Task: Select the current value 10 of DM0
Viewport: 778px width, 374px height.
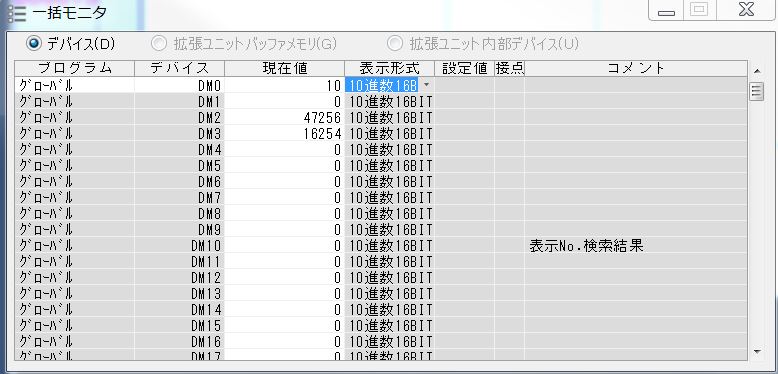Action: [x=285, y=85]
